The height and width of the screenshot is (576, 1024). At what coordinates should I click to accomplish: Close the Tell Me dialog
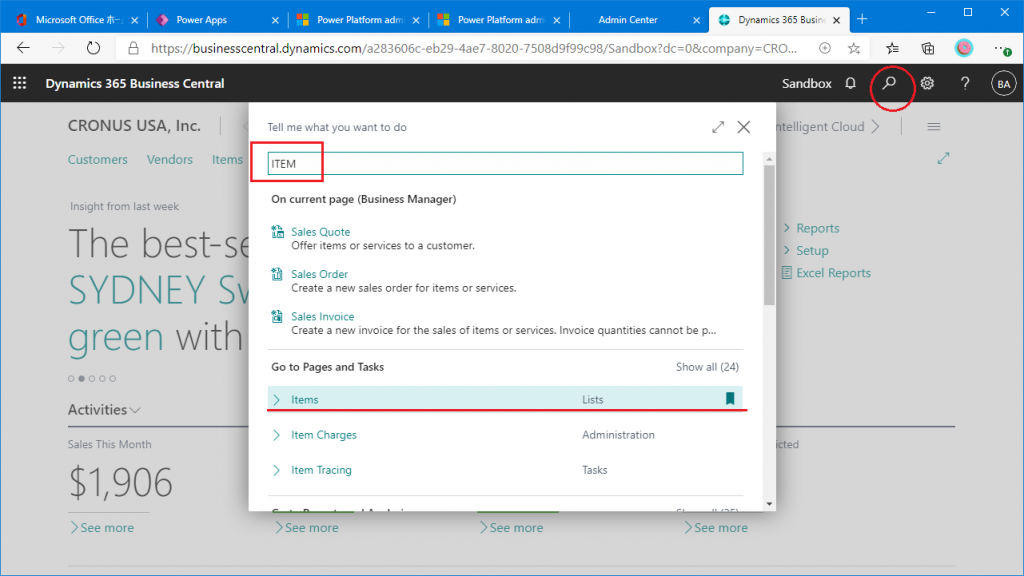tap(744, 127)
